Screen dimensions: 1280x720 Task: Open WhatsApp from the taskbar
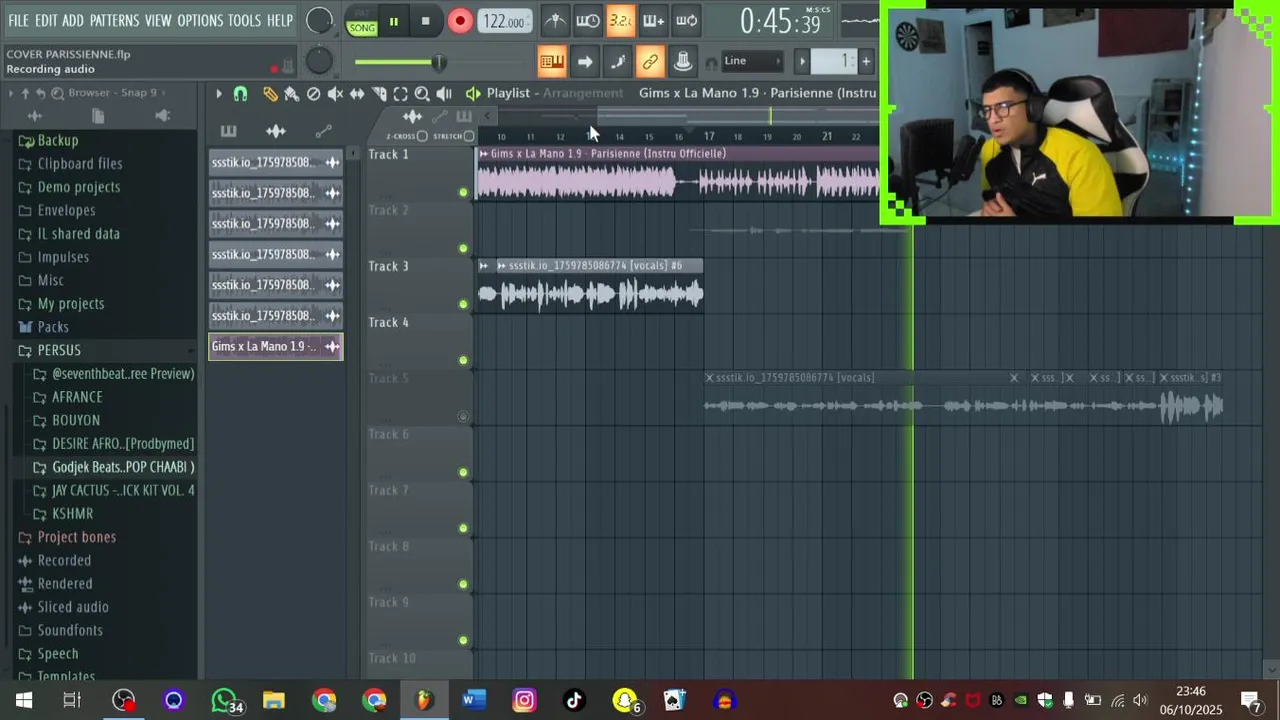pyautogui.click(x=224, y=700)
